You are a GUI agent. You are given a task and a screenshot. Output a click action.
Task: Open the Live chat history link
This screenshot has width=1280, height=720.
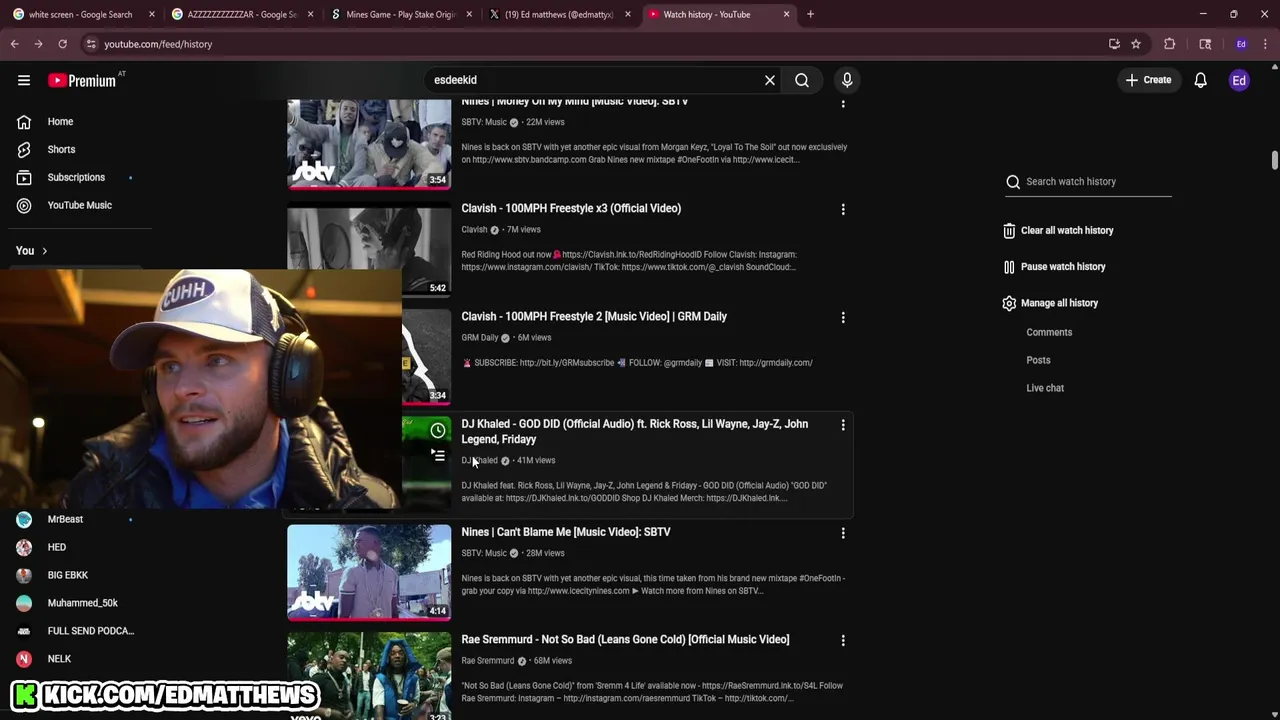pyautogui.click(x=1045, y=388)
